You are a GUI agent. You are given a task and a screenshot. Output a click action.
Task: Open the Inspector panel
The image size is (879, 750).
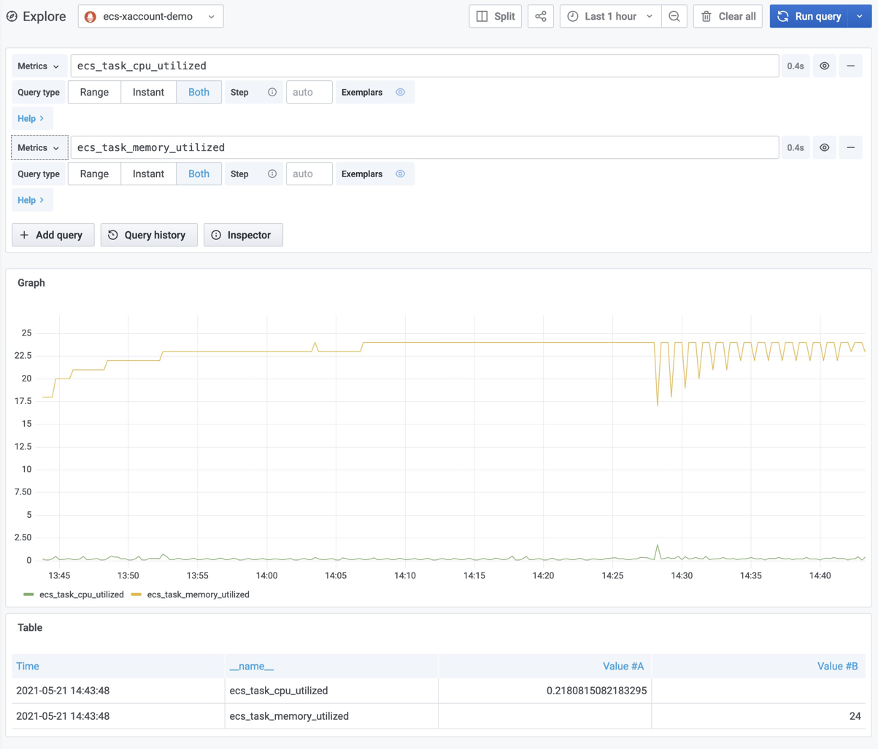[243, 235]
